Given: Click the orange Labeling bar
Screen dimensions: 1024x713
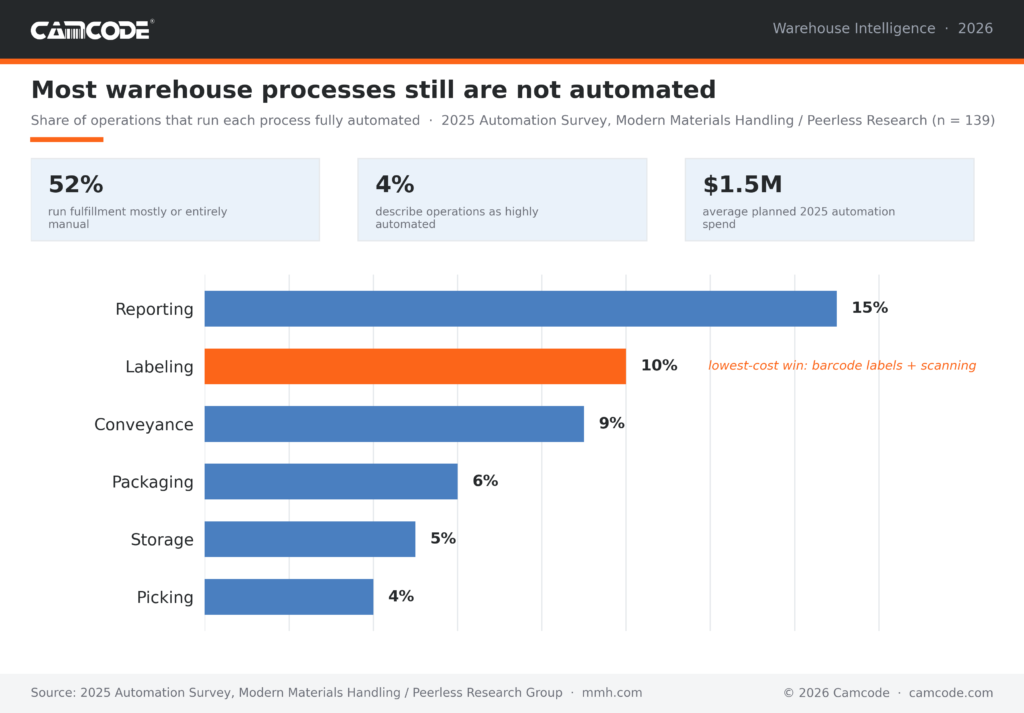Looking at the screenshot, I should tap(415, 366).
